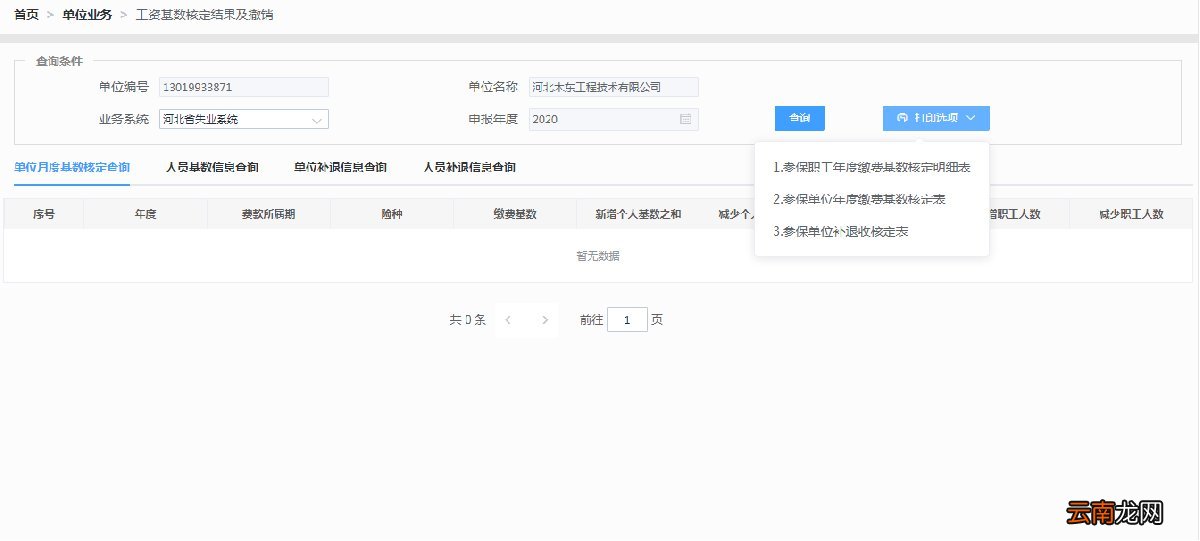
Task: Switch to 人员基数信息查询 tab
Action: tap(212, 167)
